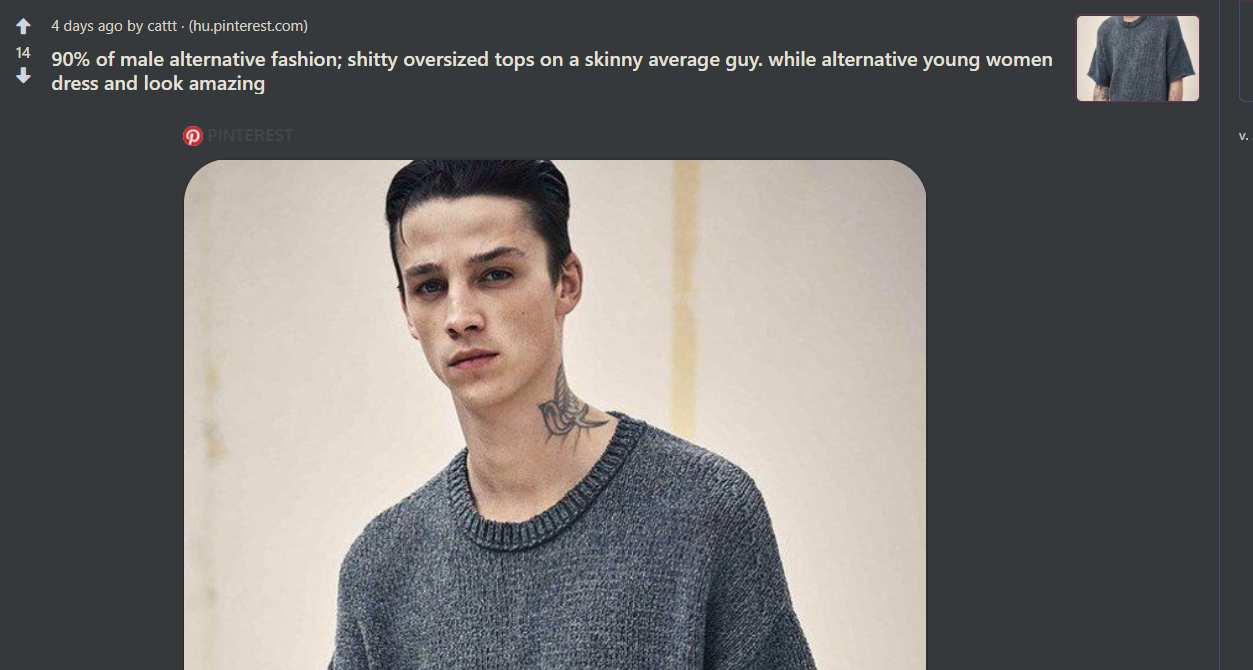Viewport: 1253px width, 670px height.
Task: Click the vote score showing 14
Action: tap(23, 52)
